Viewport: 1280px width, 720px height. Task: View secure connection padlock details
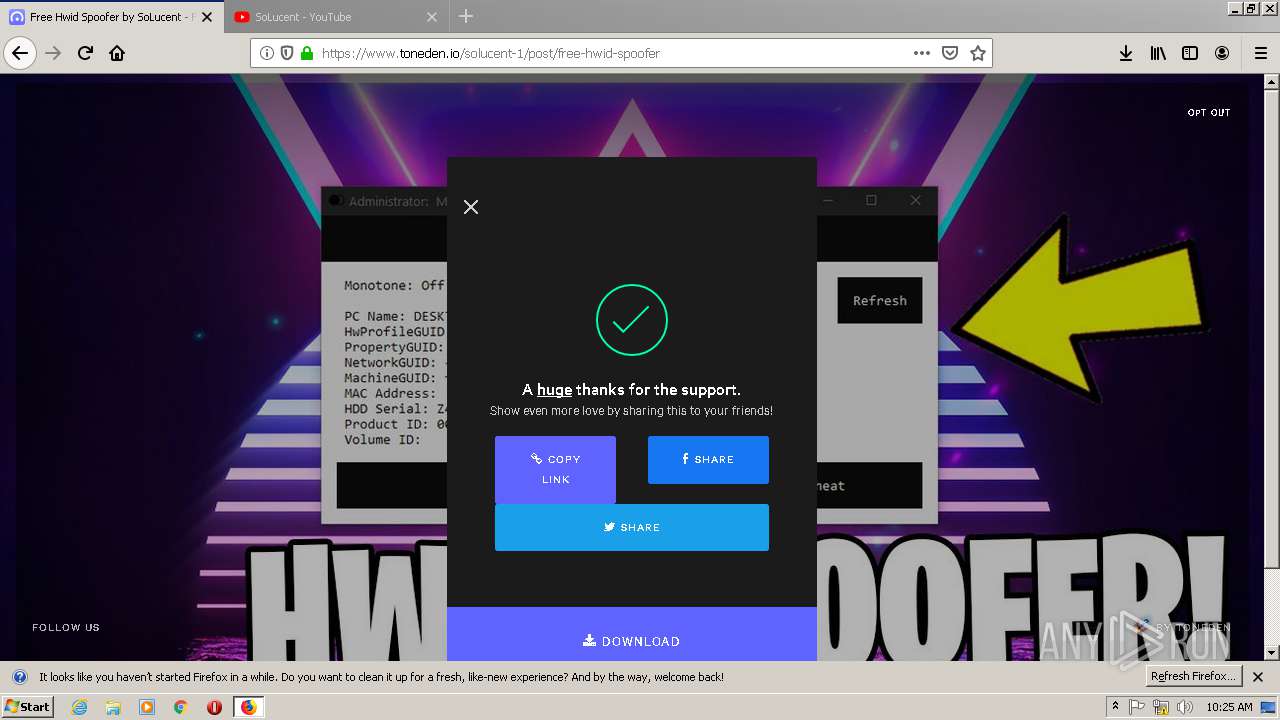pyautogui.click(x=307, y=53)
